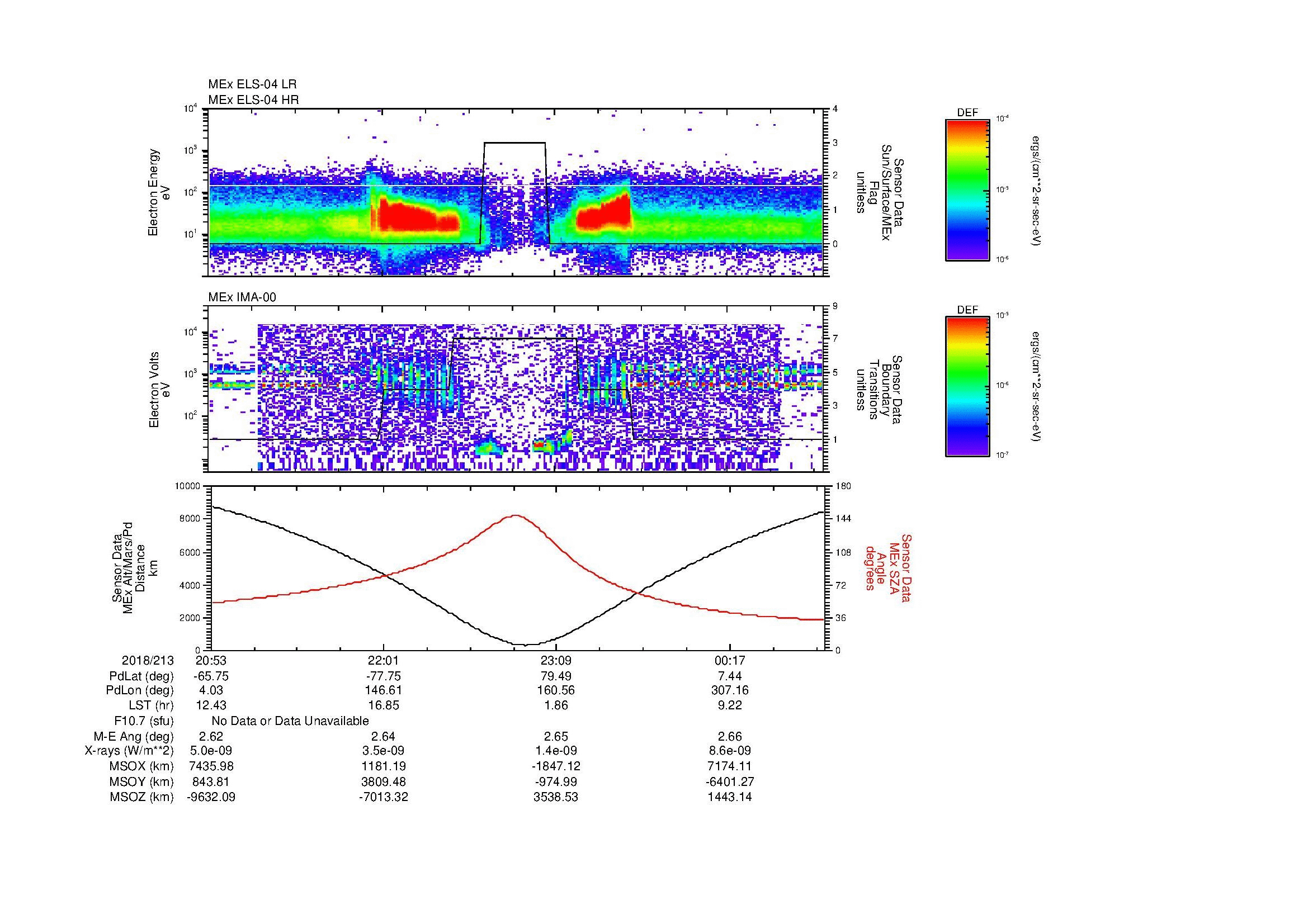Click the altitude and SZA line plot

(x=517, y=567)
